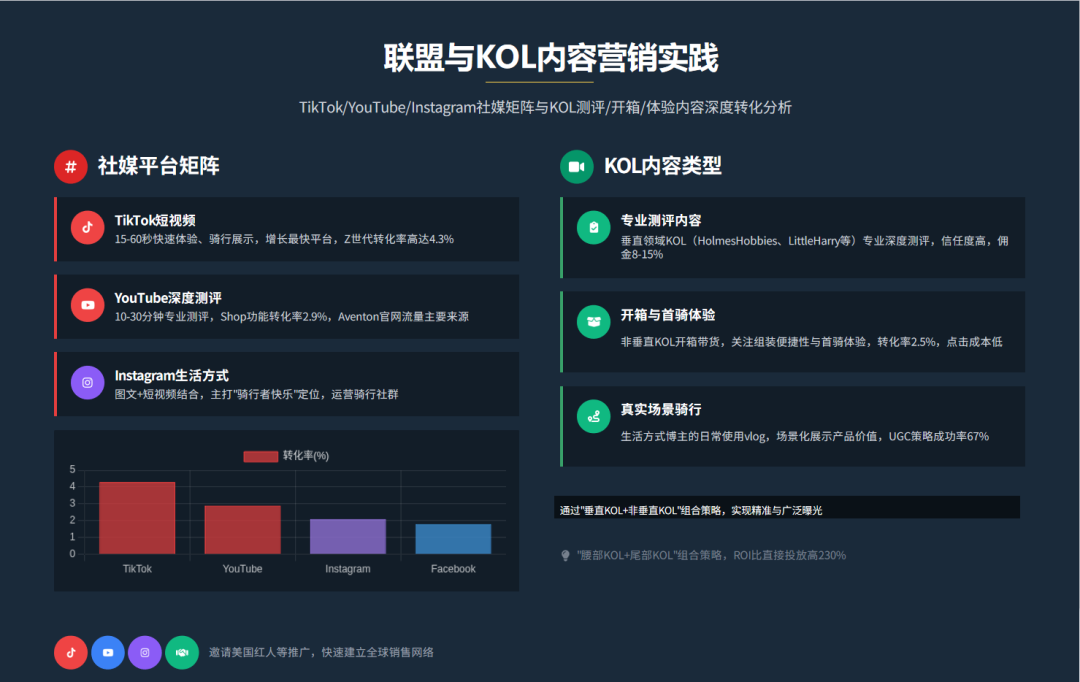Image resolution: width=1080 pixels, height=682 pixels.
Task: Click the route icon in 真实场景骑行 card
Action: (x=594, y=416)
